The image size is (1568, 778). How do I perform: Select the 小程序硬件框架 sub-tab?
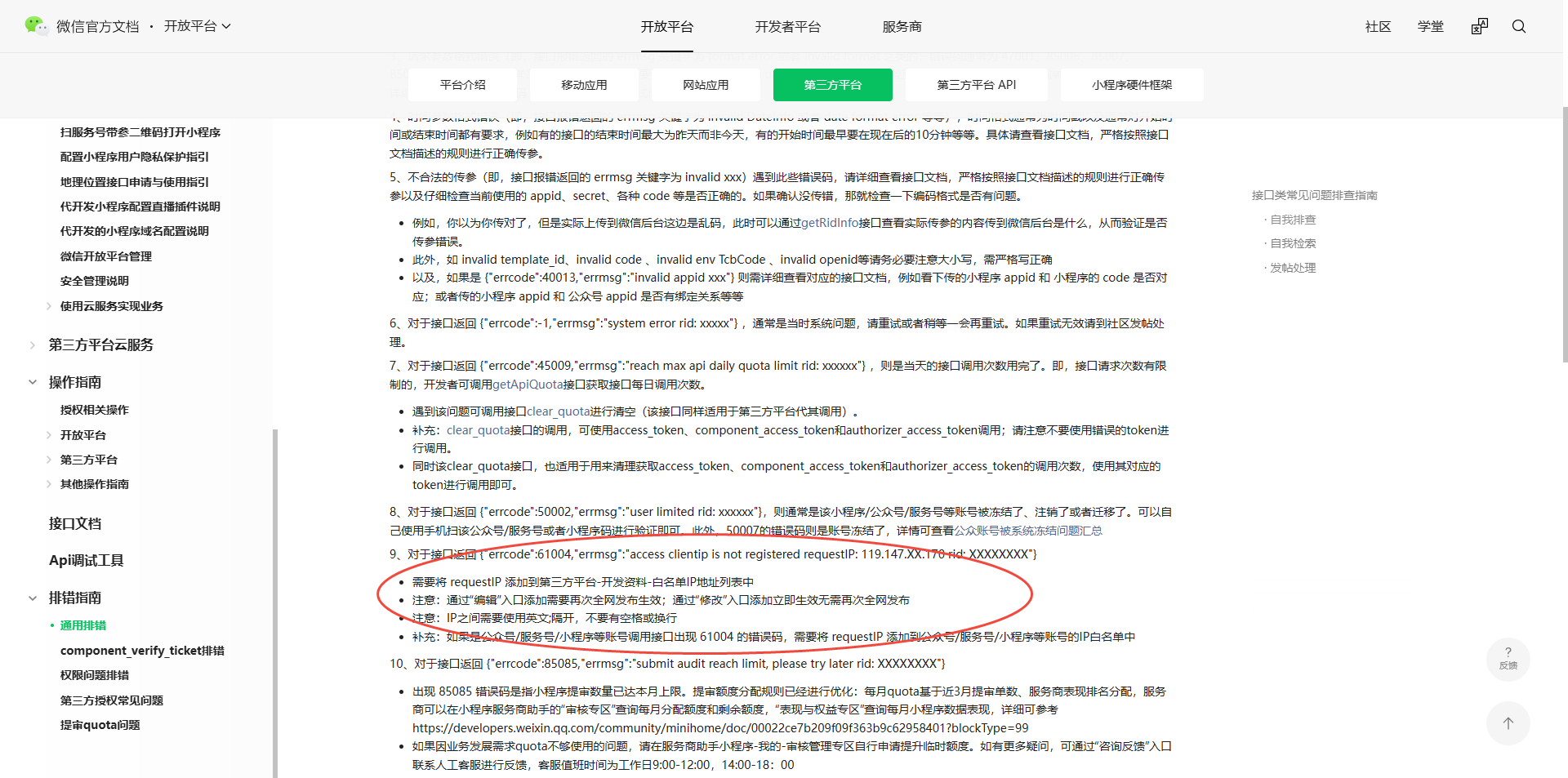coord(1132,85)
